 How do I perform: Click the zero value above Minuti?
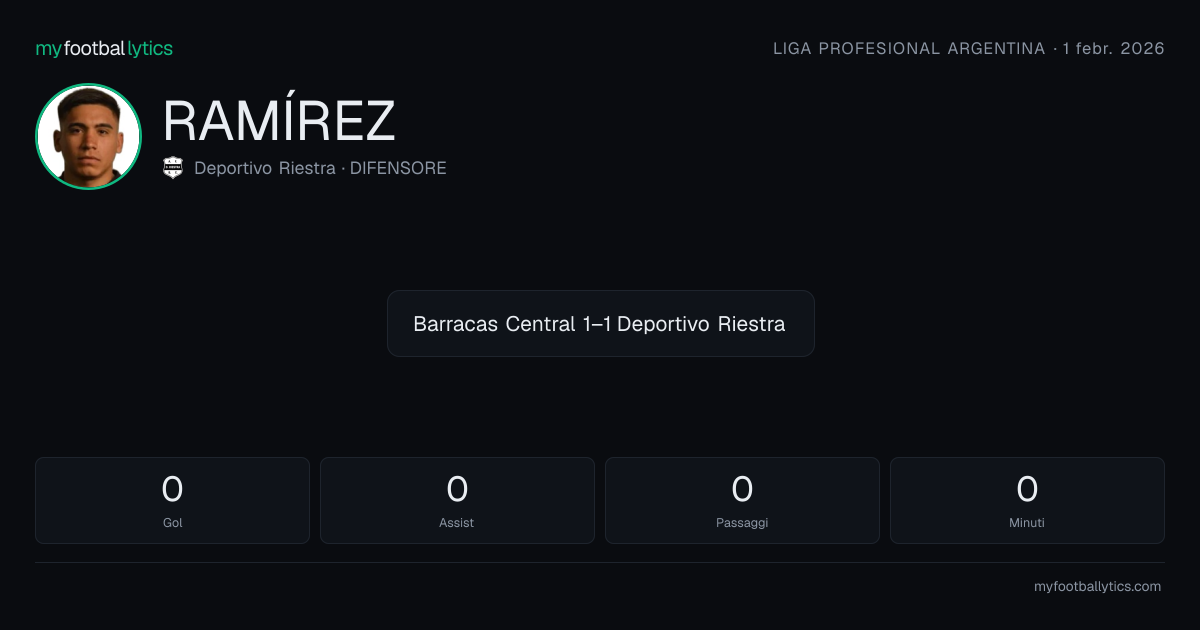coord(1027,490)
